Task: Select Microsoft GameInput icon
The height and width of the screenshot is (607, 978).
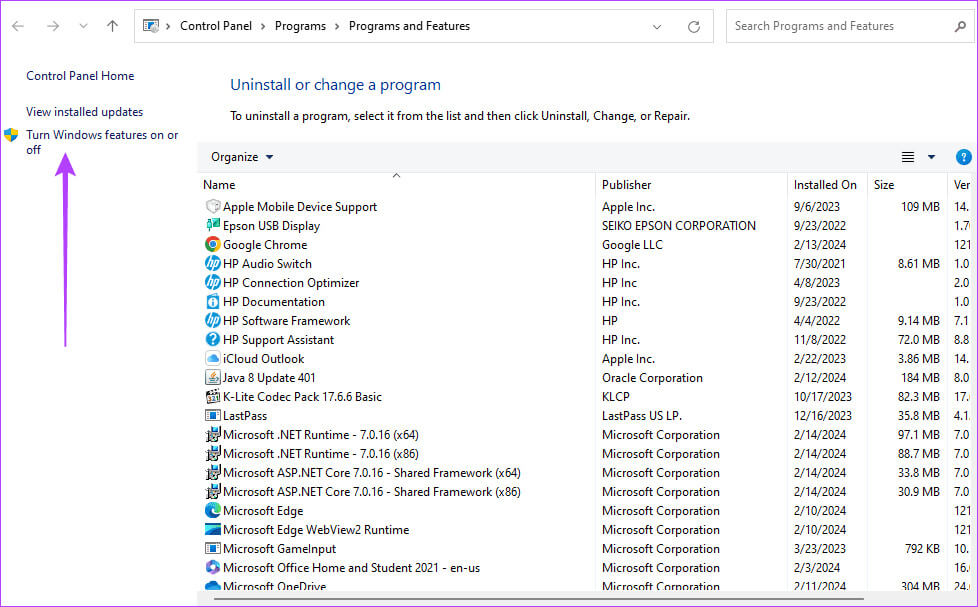Action: [213, 548]
